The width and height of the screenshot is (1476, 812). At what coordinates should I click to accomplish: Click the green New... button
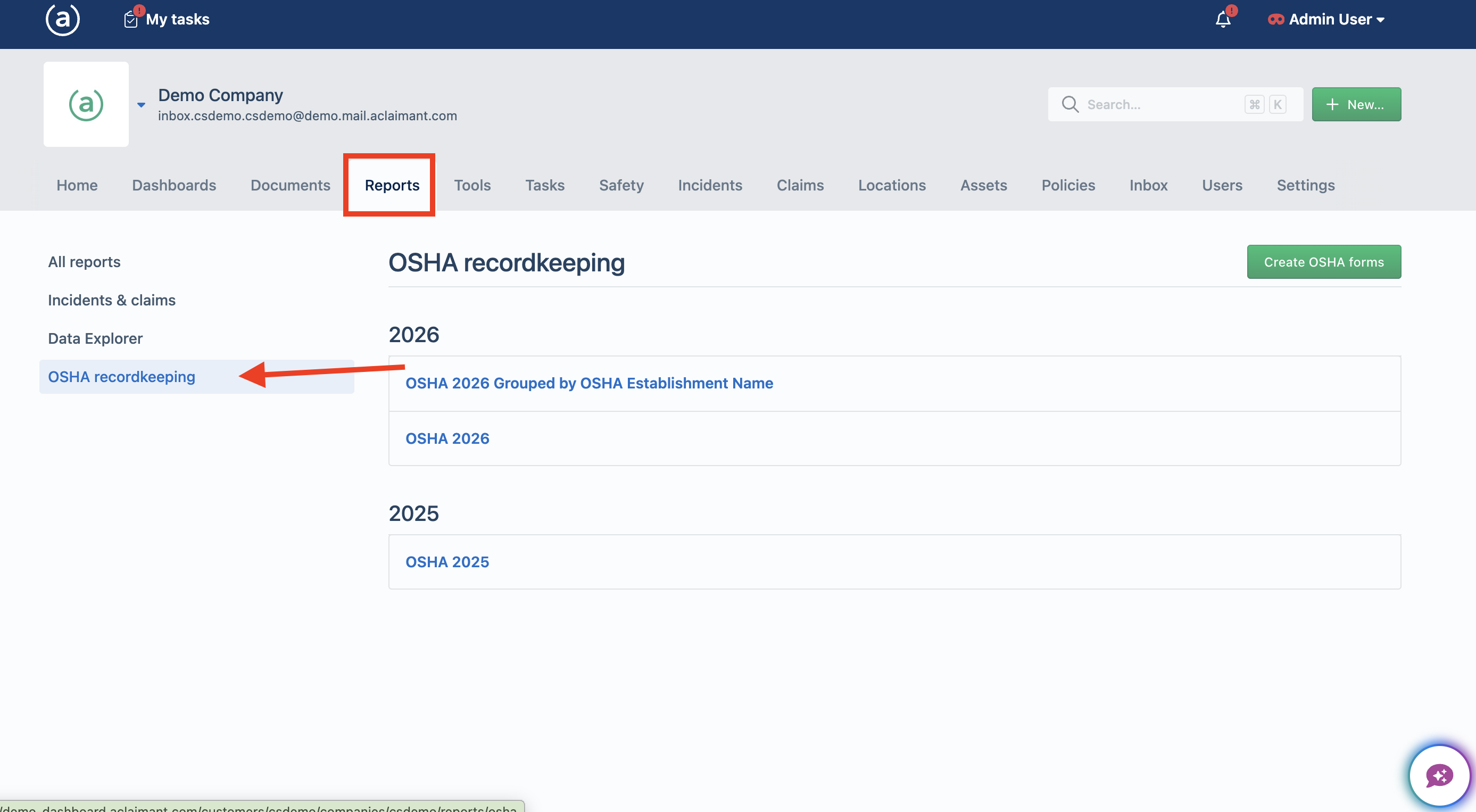coord(1356,104)
